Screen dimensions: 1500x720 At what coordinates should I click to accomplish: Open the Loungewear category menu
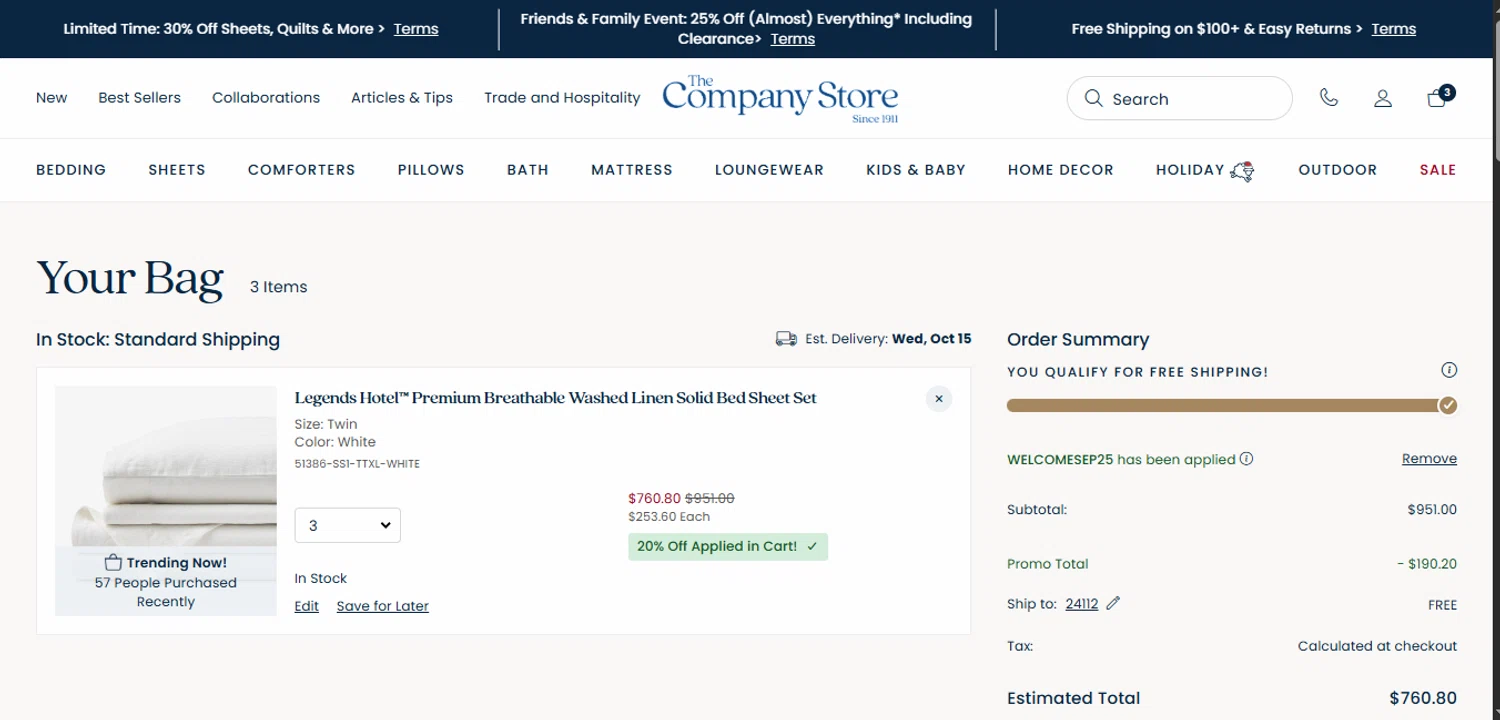pyautogui.click(x=769, y=170)
